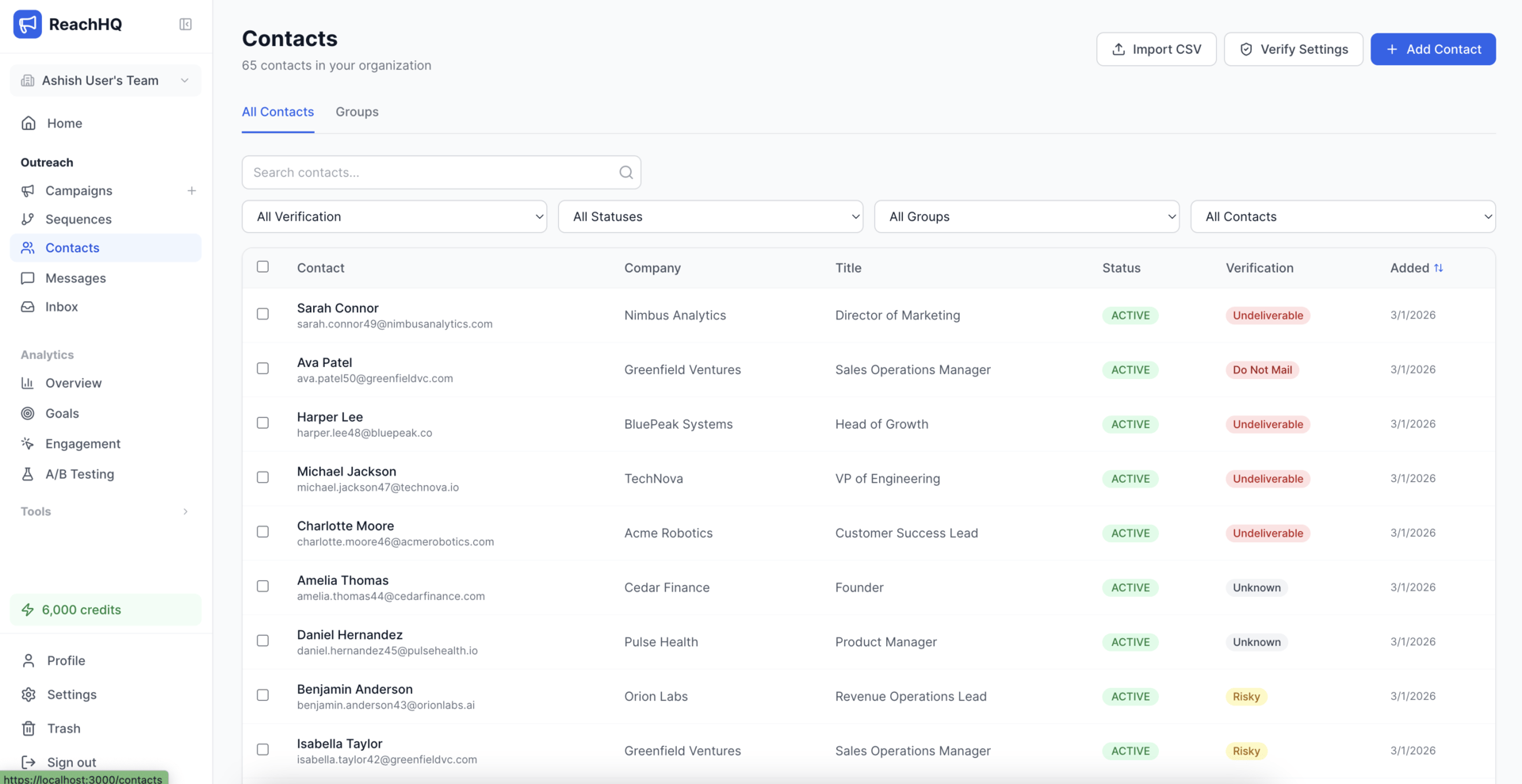Open the A/B Testing flask icon
Screen dimensions: 1522x784
point(28,474)
